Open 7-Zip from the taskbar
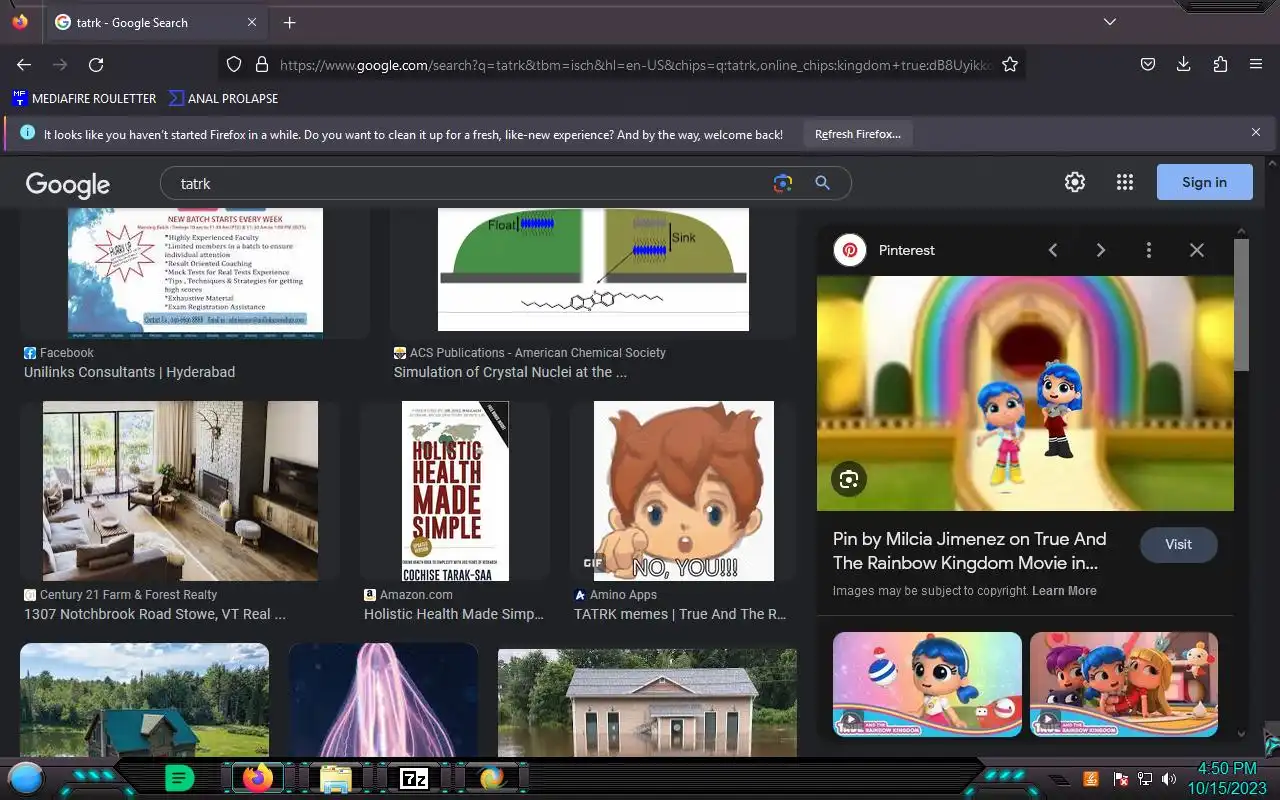Image resolution: width=1280 pixels, height=800 pixels. tap(413, 778)
